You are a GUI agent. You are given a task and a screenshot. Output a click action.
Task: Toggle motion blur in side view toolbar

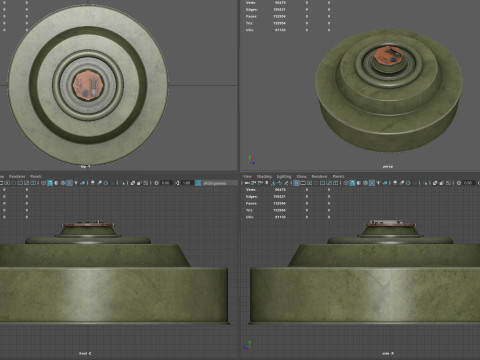click(x=402, y=183)
